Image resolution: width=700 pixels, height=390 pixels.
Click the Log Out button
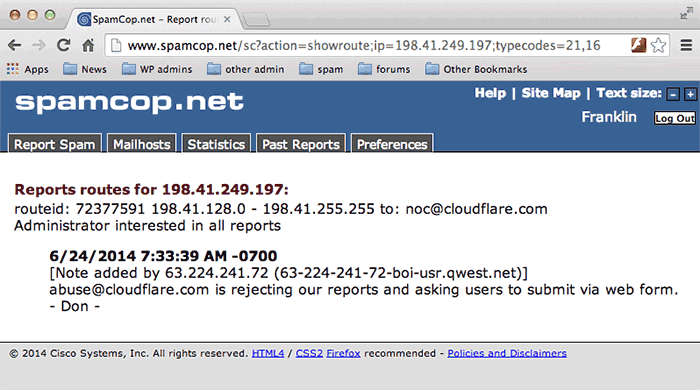[x=675, y=118]
